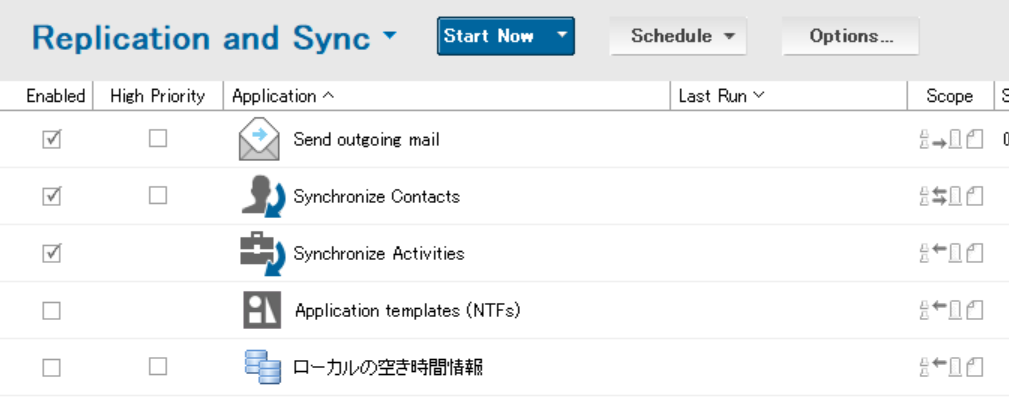
Task: Open the Replication and Sync title dropdown
Action: point(389,36)
